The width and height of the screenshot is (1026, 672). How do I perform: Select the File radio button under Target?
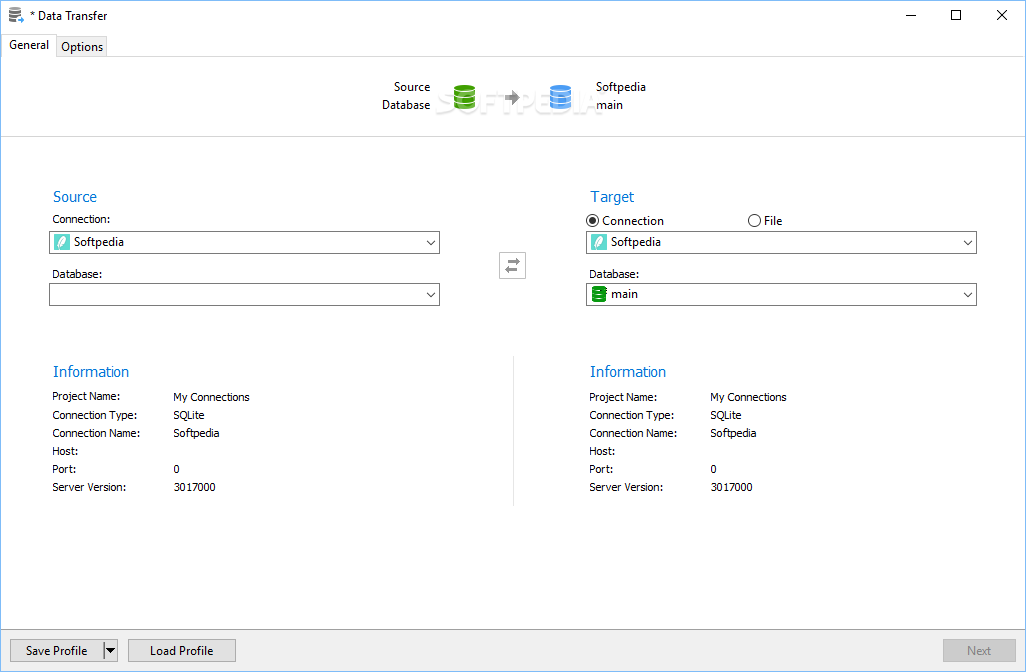[754, 221]
